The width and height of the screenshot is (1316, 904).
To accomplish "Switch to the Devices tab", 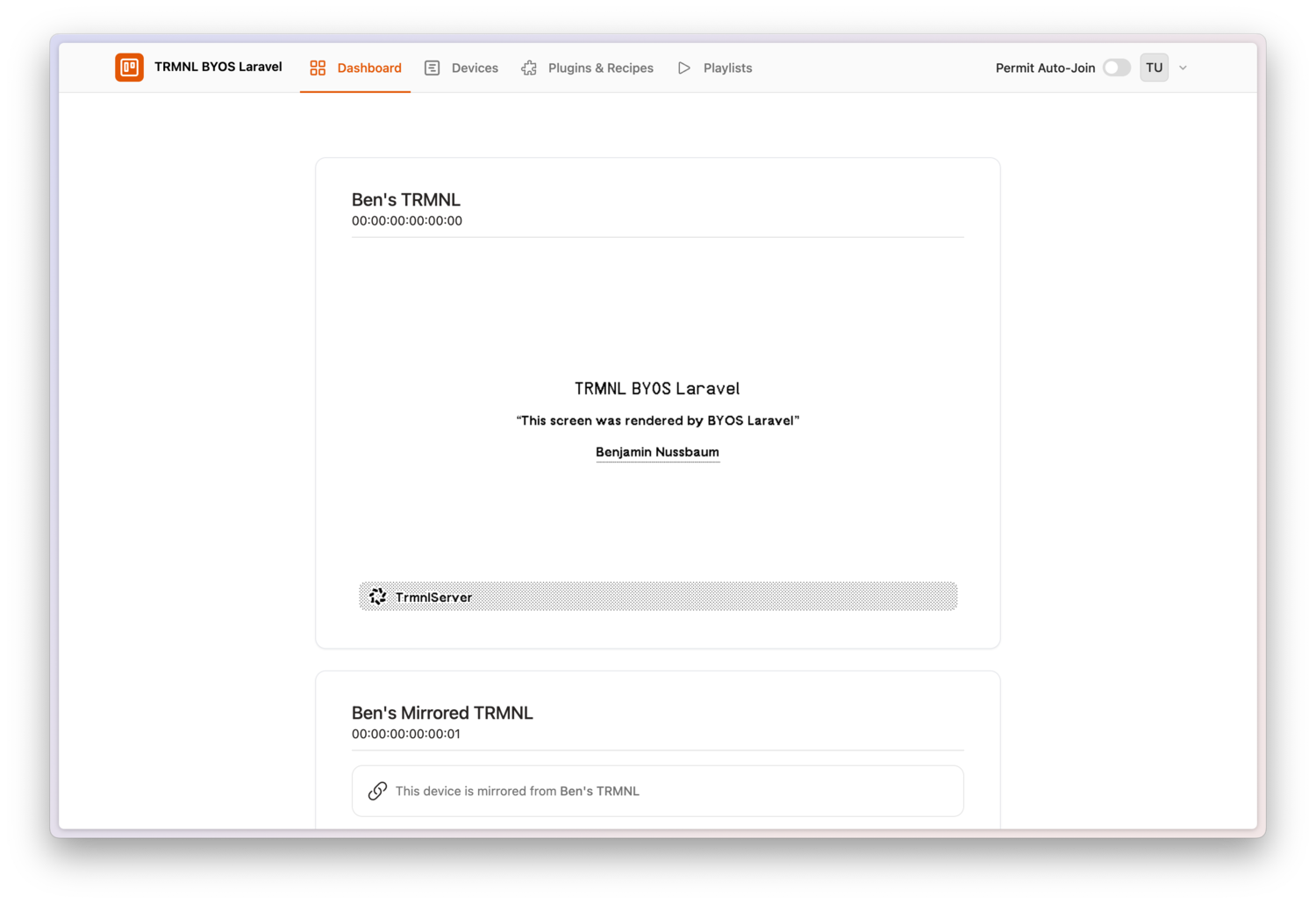I will [x=475, y=67].
